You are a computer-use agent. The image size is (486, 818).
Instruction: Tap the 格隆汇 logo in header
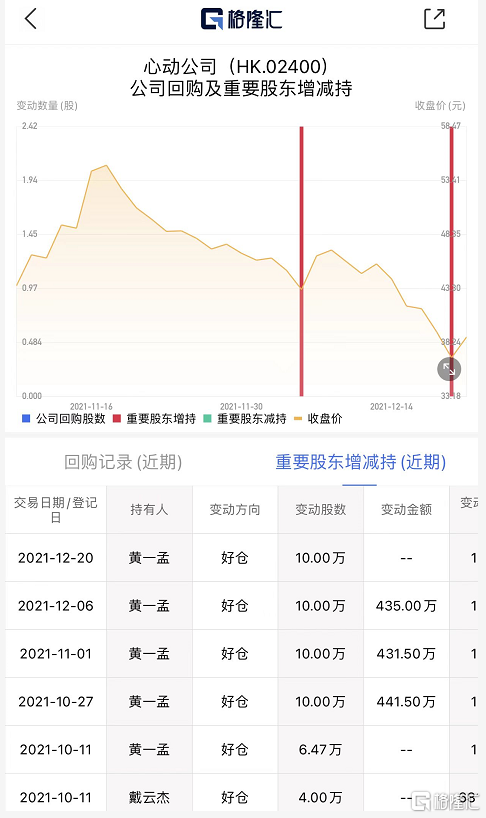tap(241, 19)
